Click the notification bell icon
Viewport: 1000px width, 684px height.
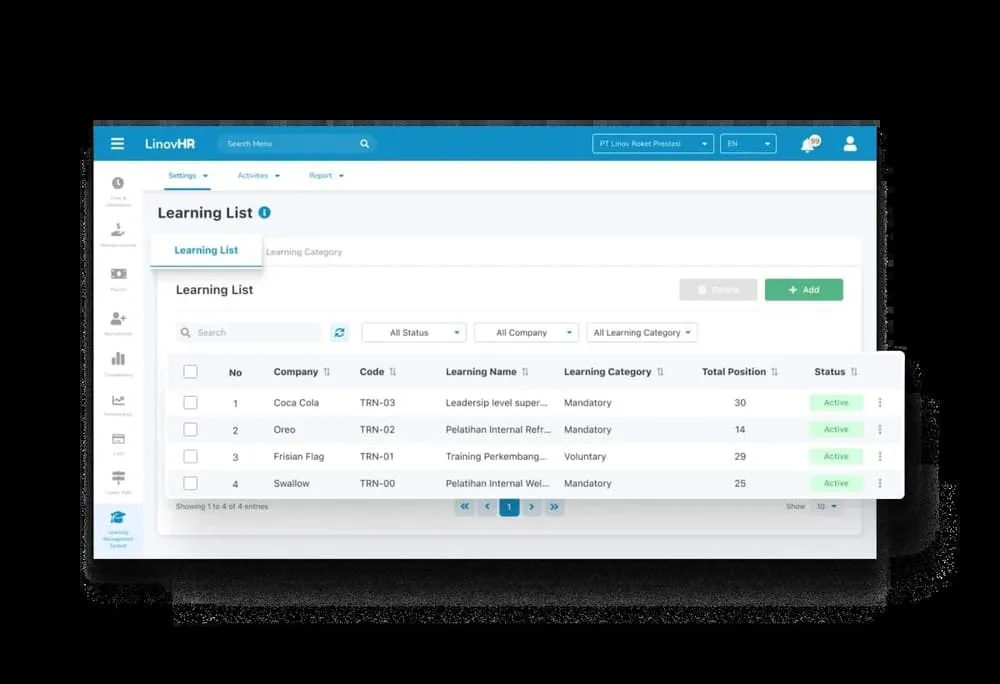coord(808,144)
